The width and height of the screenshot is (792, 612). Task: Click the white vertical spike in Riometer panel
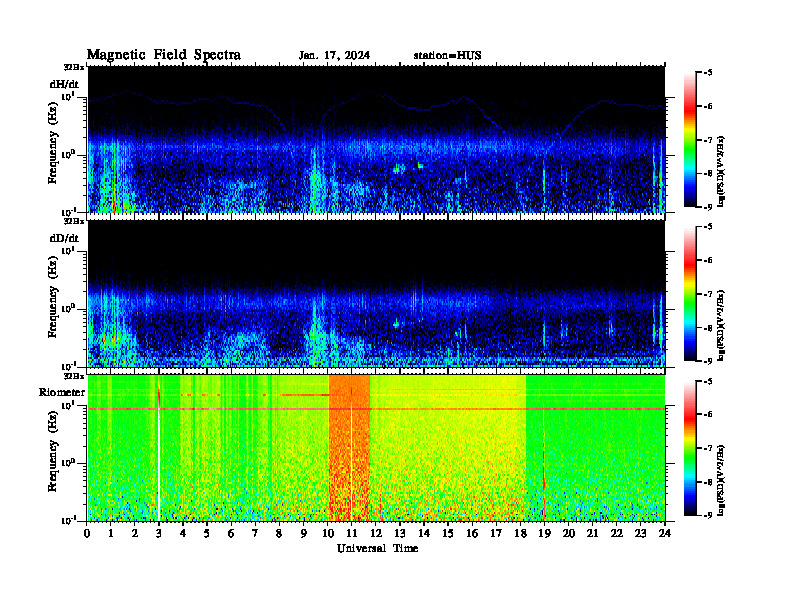tap(159, 460)
